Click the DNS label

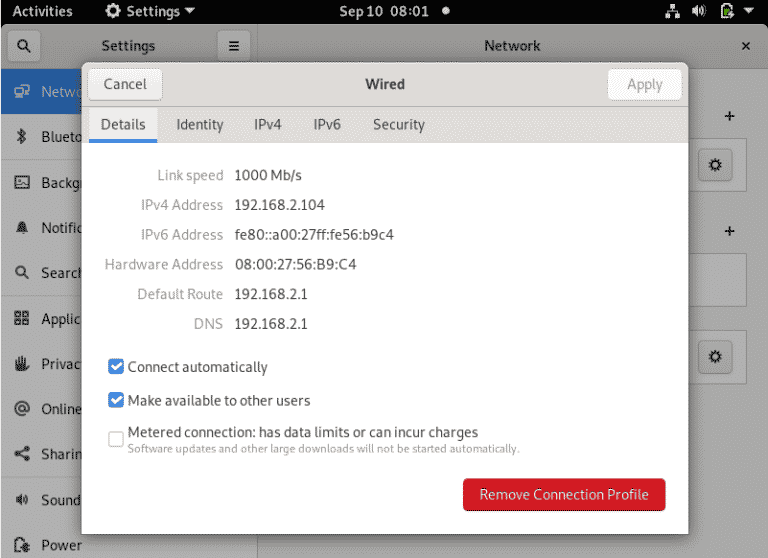coord(208,324)
